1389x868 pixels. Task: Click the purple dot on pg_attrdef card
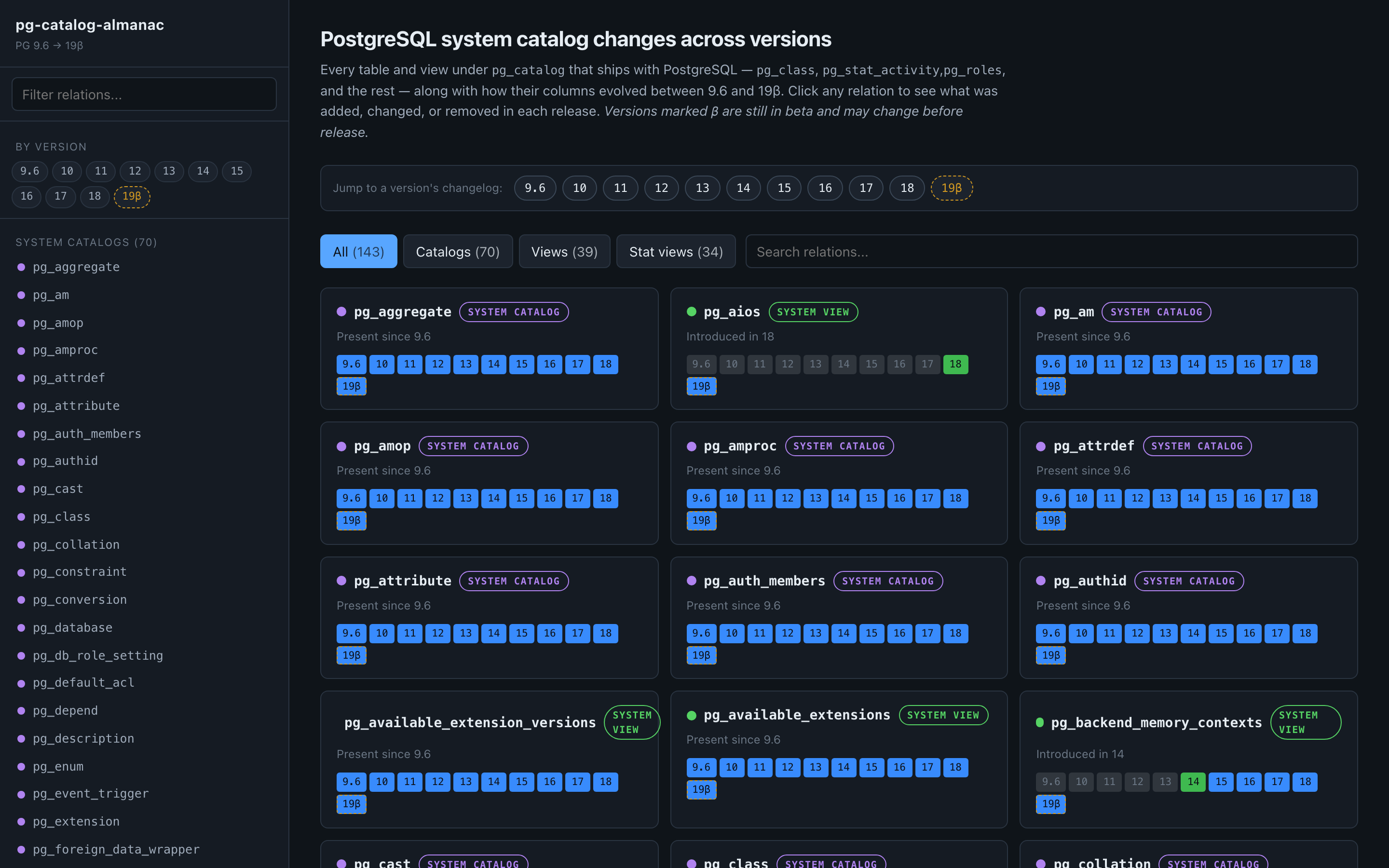pos(1041,446)
